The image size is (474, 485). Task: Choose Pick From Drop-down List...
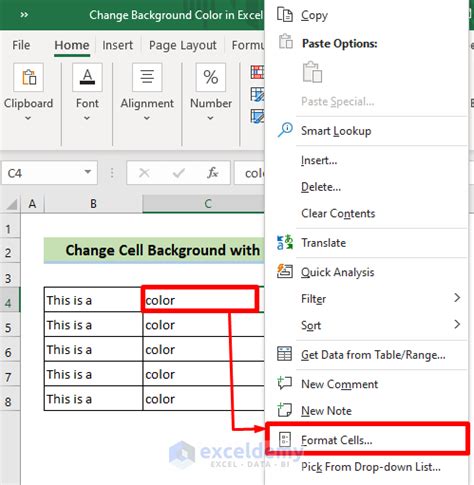[x=367, y=467]
